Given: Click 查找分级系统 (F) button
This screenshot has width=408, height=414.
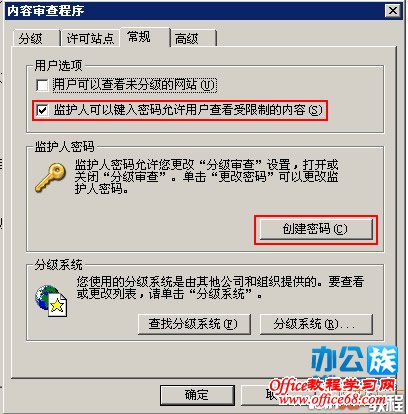Looking at the screenshot, I should coord(194,324).
